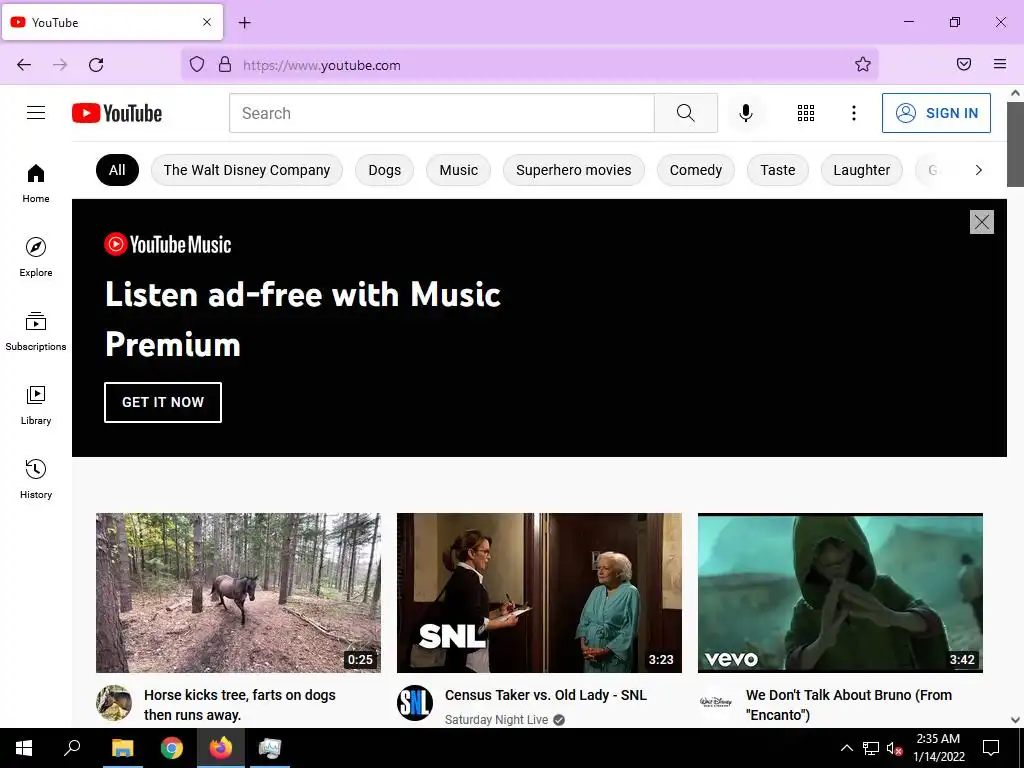Viewport: 1024px width, 768px height.
Task: Open the Vevo Encanto thumbnail
Action: tap(840, 592)
